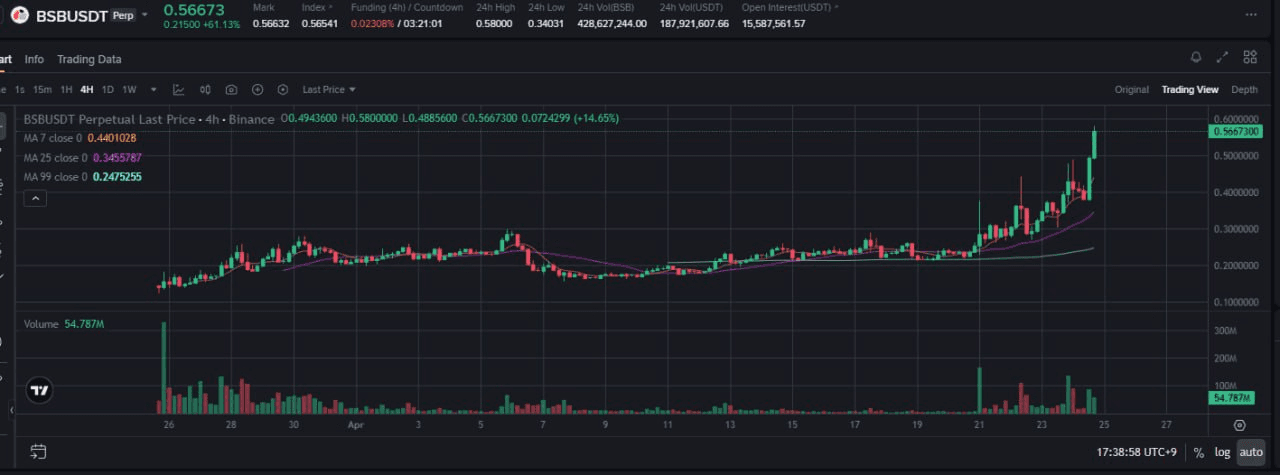The height and width of the screenshot is (475, 1280).
Task: Click the 0.6000000 price axis label
Action: (1236, 118)
